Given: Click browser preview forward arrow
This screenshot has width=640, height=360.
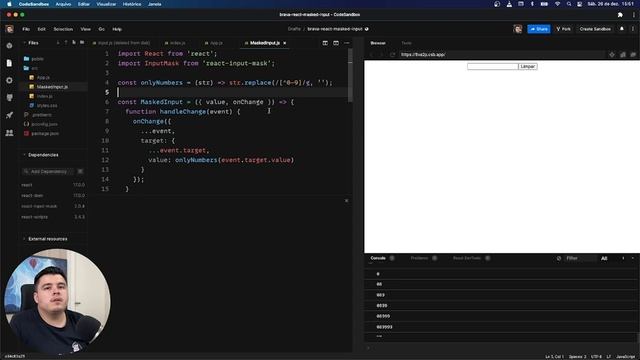Looking at the screenshot, I should coord(382,54).
